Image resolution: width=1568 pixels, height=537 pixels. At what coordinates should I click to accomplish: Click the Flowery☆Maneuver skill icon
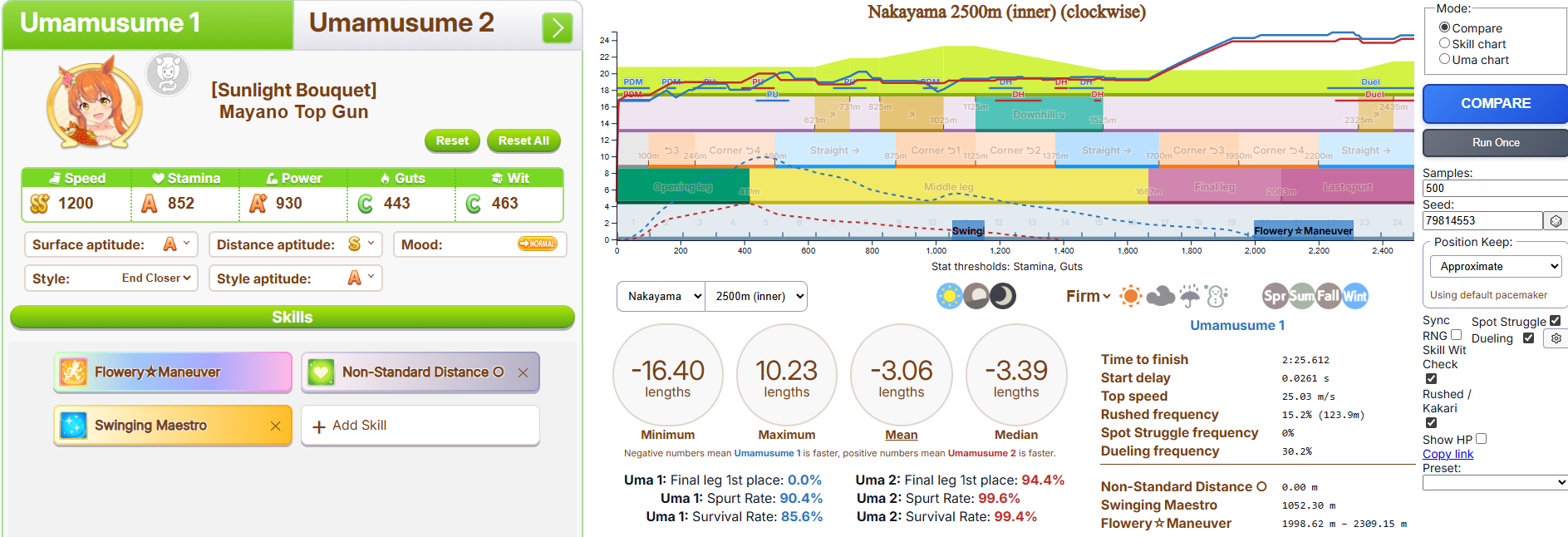[73, 372]
